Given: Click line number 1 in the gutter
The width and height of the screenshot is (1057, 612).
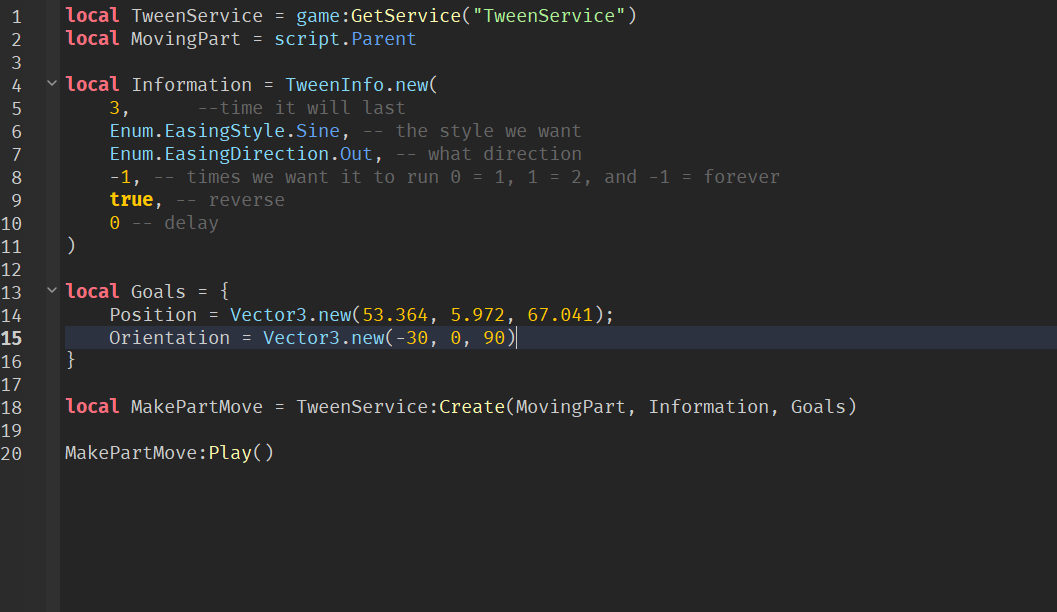Looking at the screenshot, I should [x=16, y=15].
